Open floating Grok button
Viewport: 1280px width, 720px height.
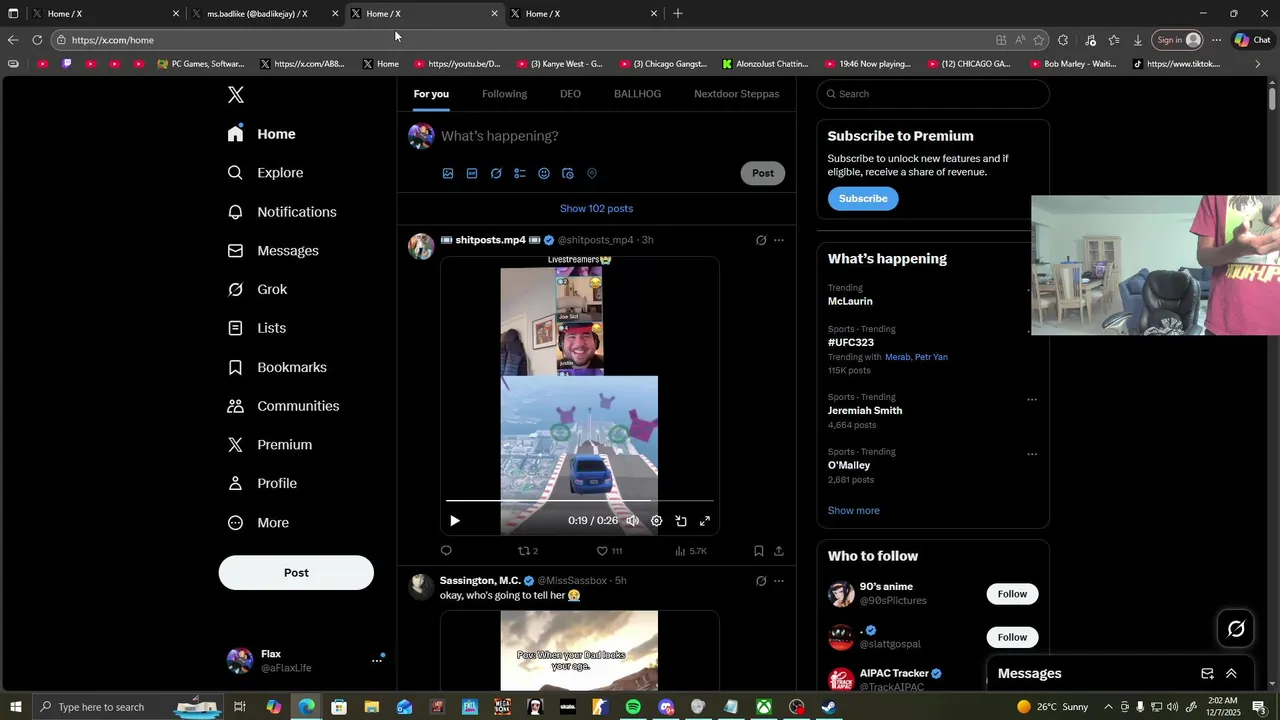(x=1236, y=629)
